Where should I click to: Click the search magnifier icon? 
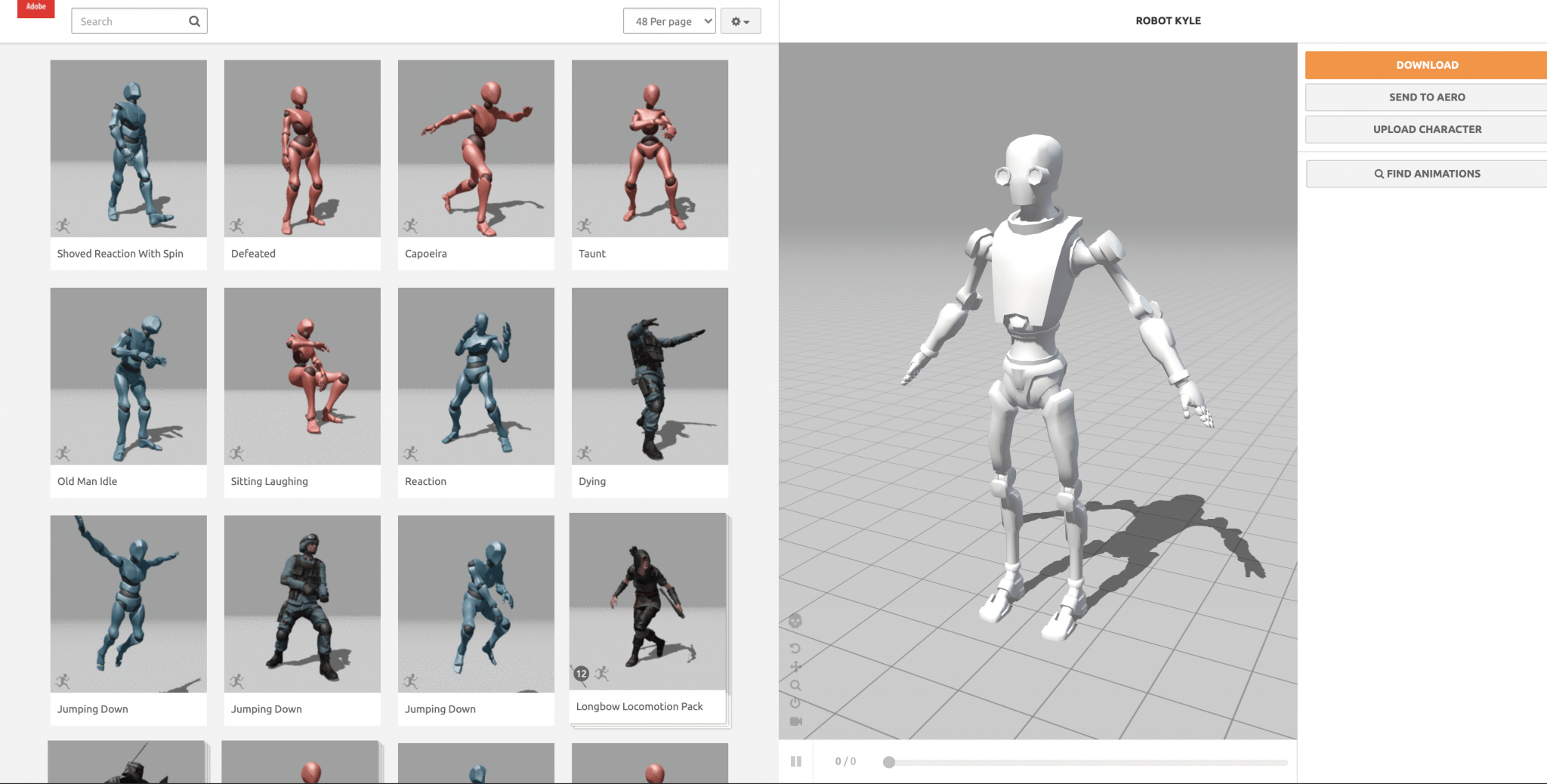click(x=194, y=20)
